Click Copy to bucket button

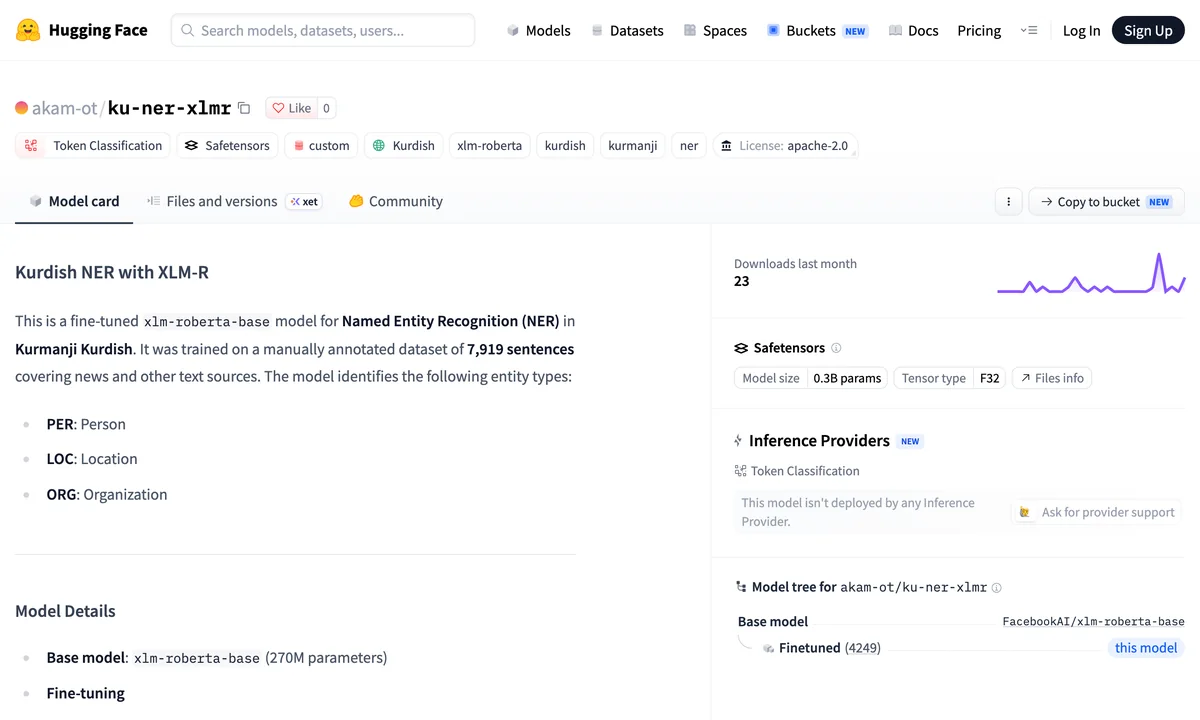tap(1106, 201)
